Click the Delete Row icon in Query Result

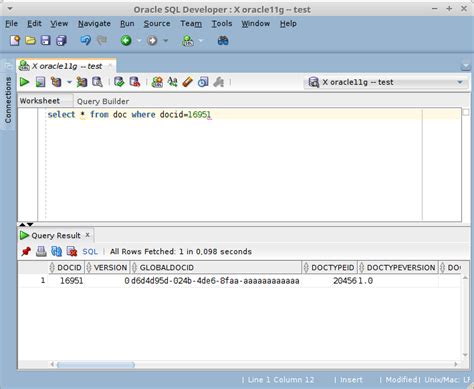(x=72, y=251)
